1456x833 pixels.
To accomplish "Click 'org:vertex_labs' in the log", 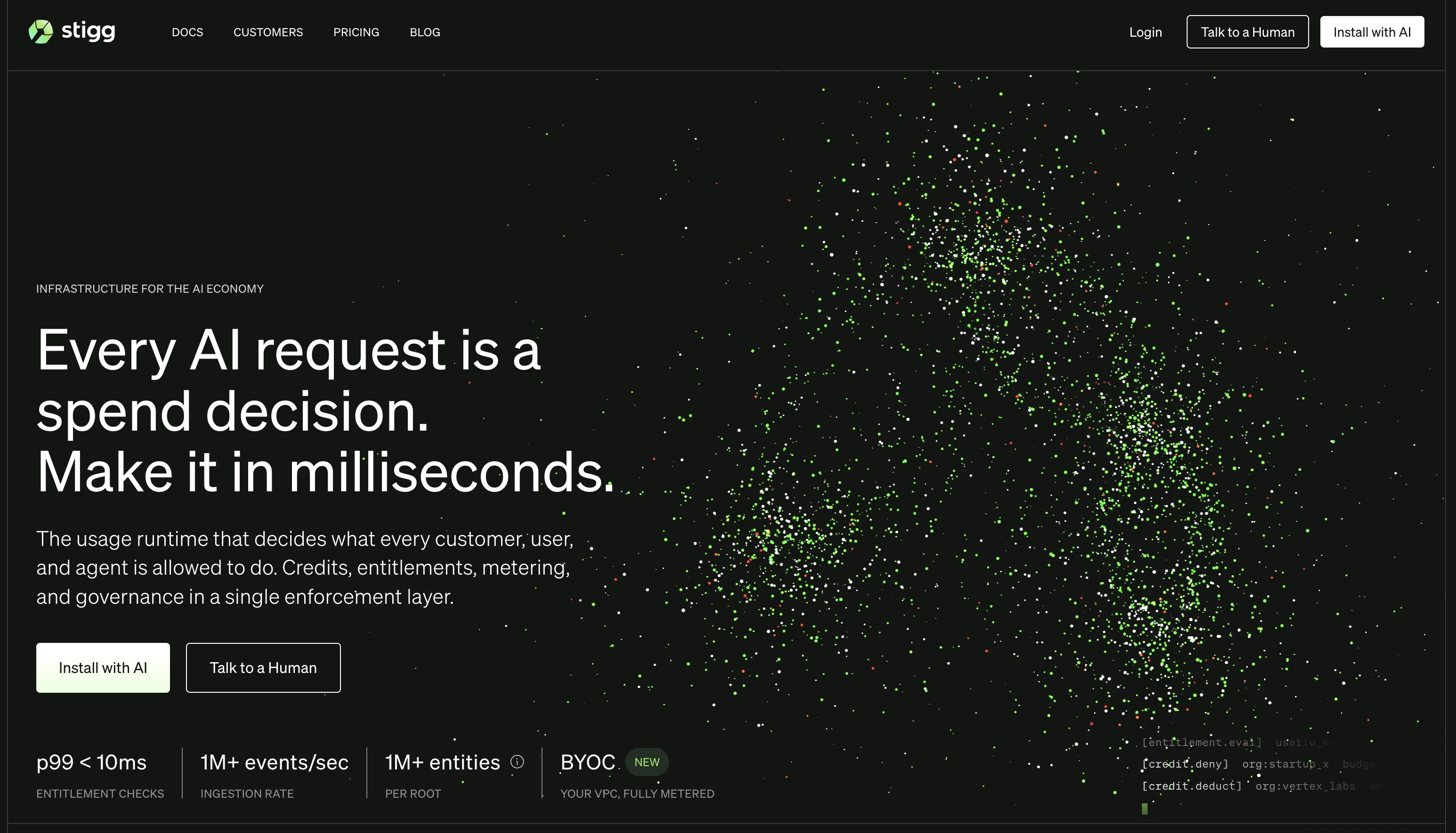I will click(x=1305, y=786).
